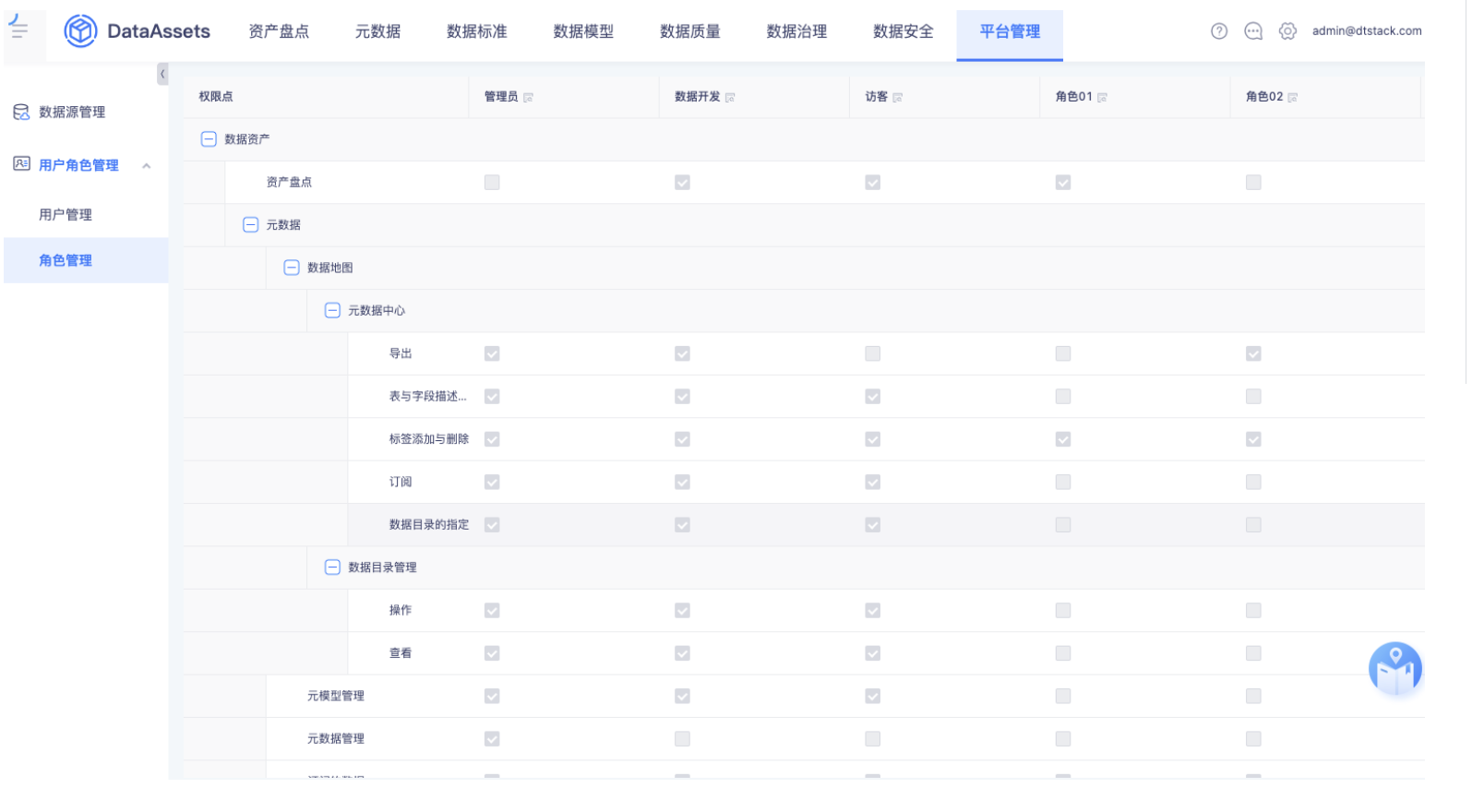1484x812 pixels.
Task: Click the edit icon next to 角色02
Action: coord(1292,97)
